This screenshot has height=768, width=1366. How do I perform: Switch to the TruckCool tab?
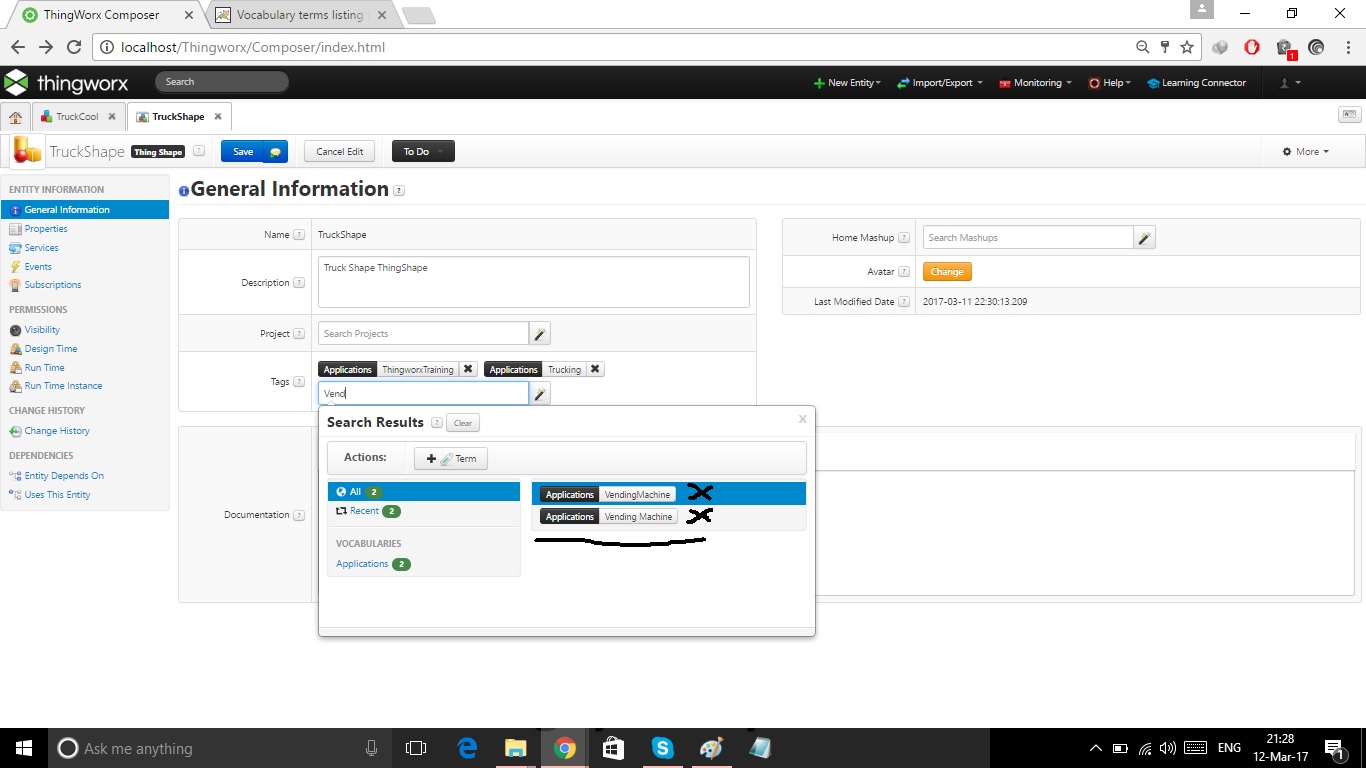pyautogui.click(x=78, y=117)
